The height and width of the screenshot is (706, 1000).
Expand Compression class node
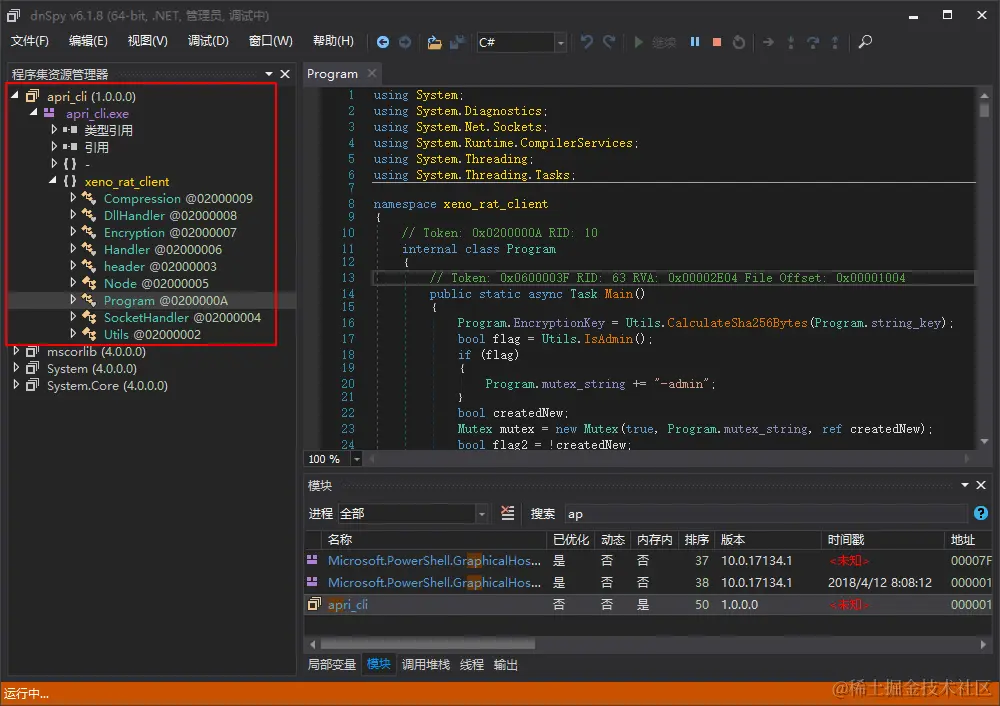(73, 198)
